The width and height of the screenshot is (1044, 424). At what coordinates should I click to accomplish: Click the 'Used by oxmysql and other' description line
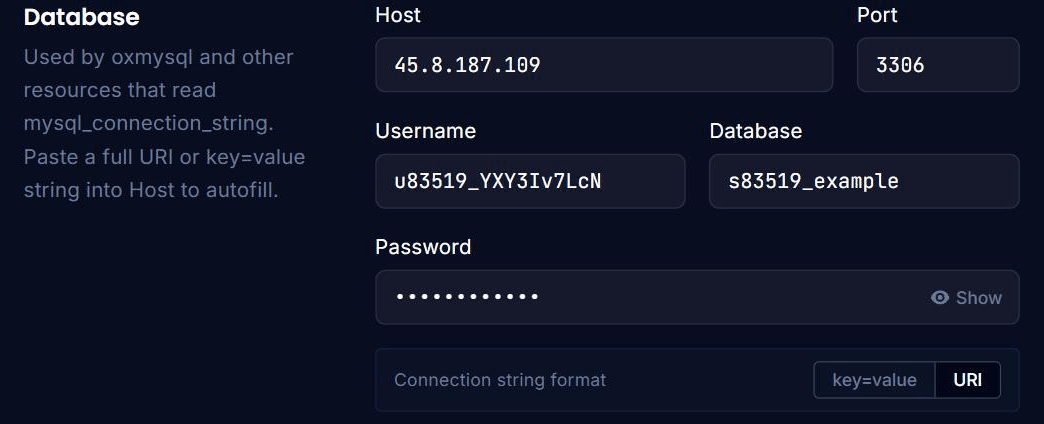158,57
